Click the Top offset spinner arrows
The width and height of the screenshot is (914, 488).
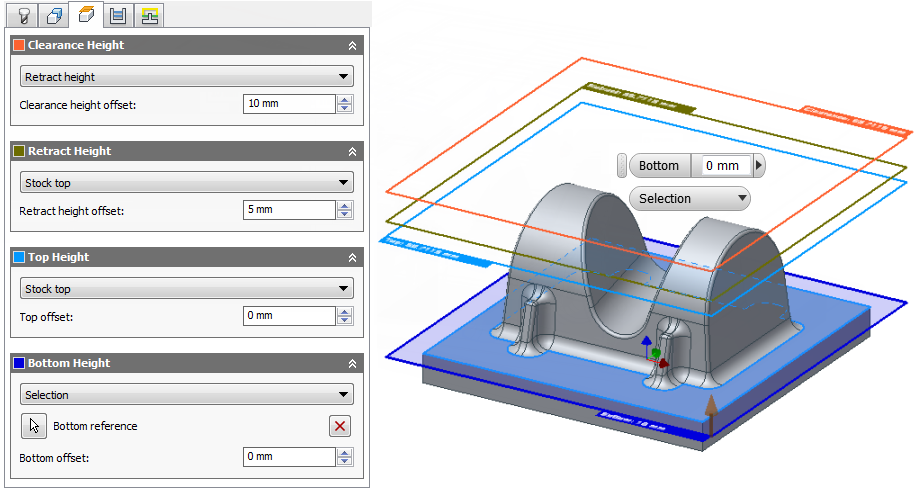344,316
